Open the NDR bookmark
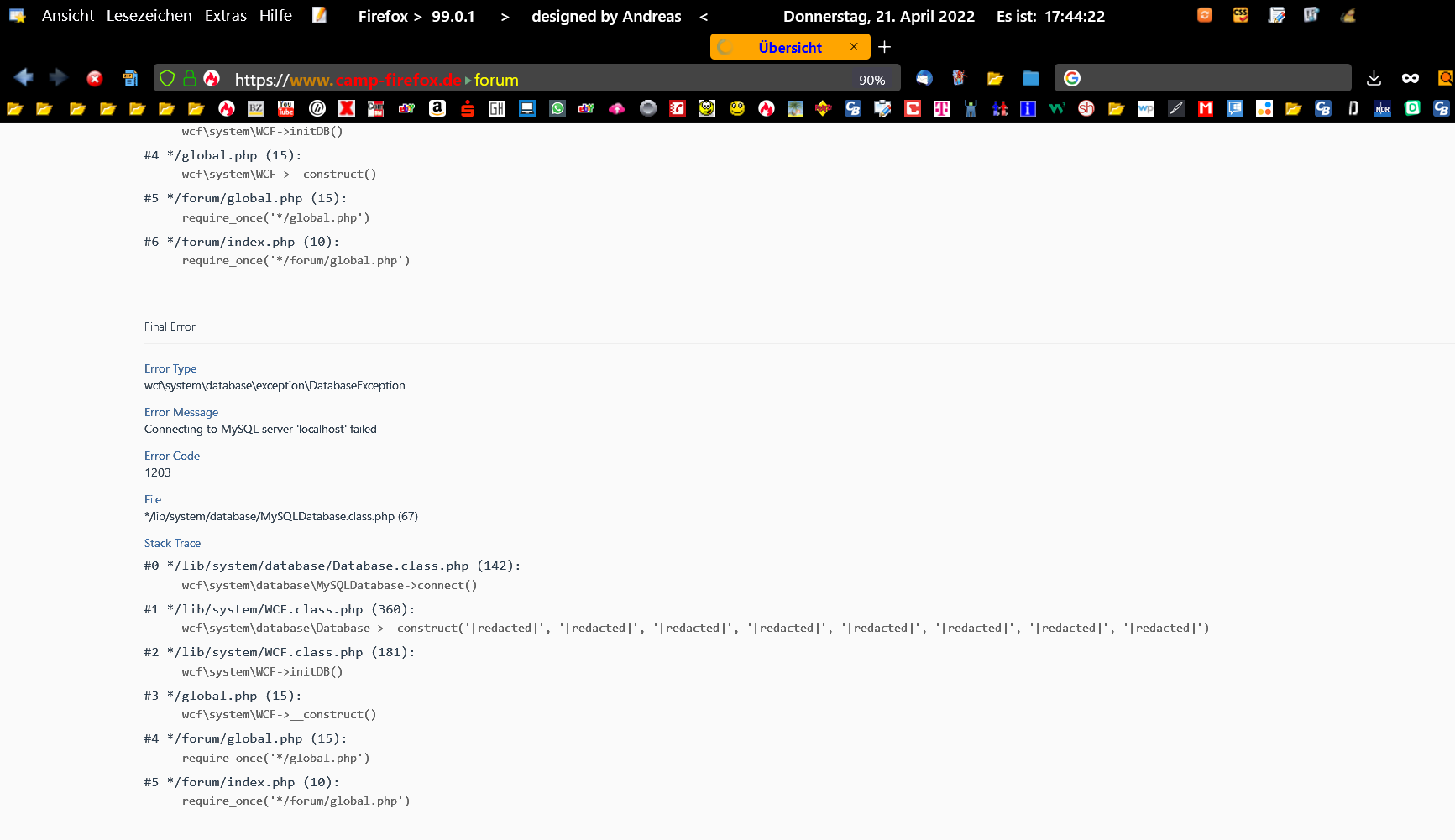The height and width of the screenshot is (840, 1455). click(1383, 108)
